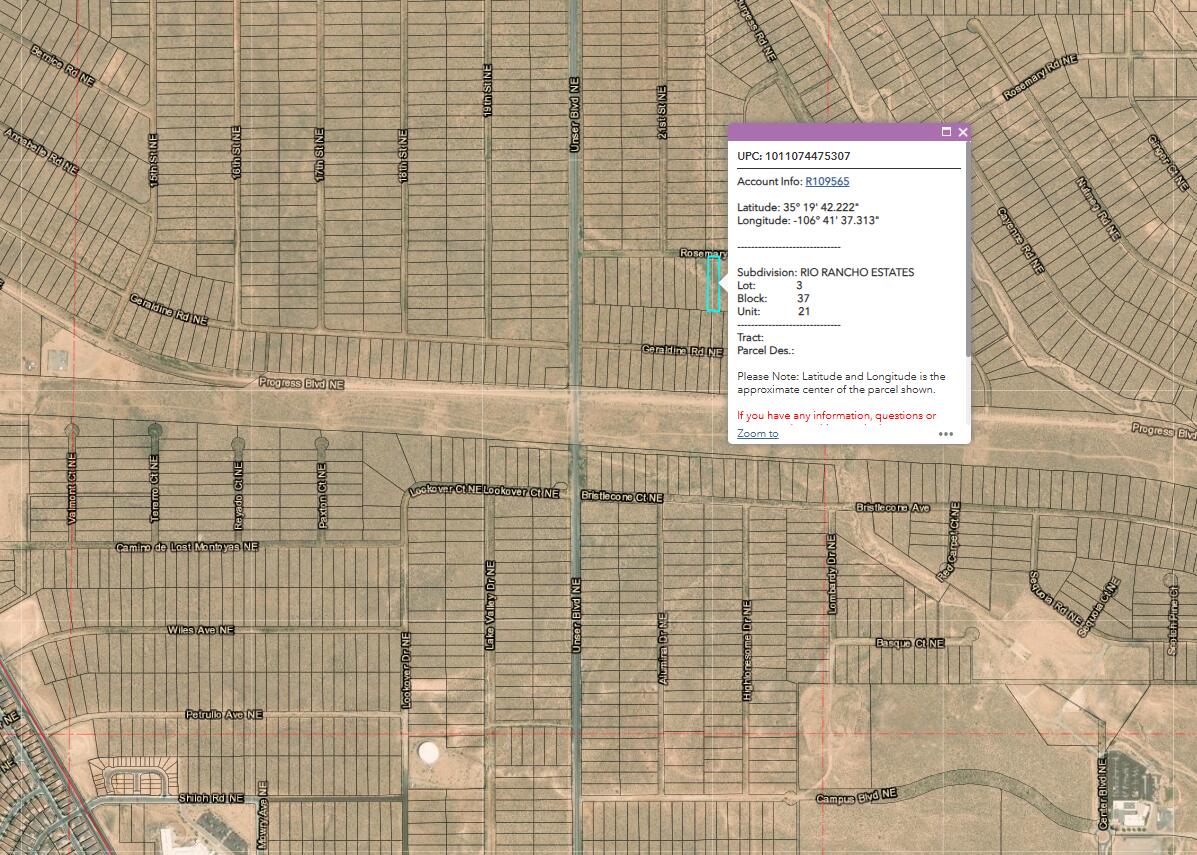This screenshot has height=855, width=1197.
Task: Click the white water tank on the map
Action: click(428, 752)
